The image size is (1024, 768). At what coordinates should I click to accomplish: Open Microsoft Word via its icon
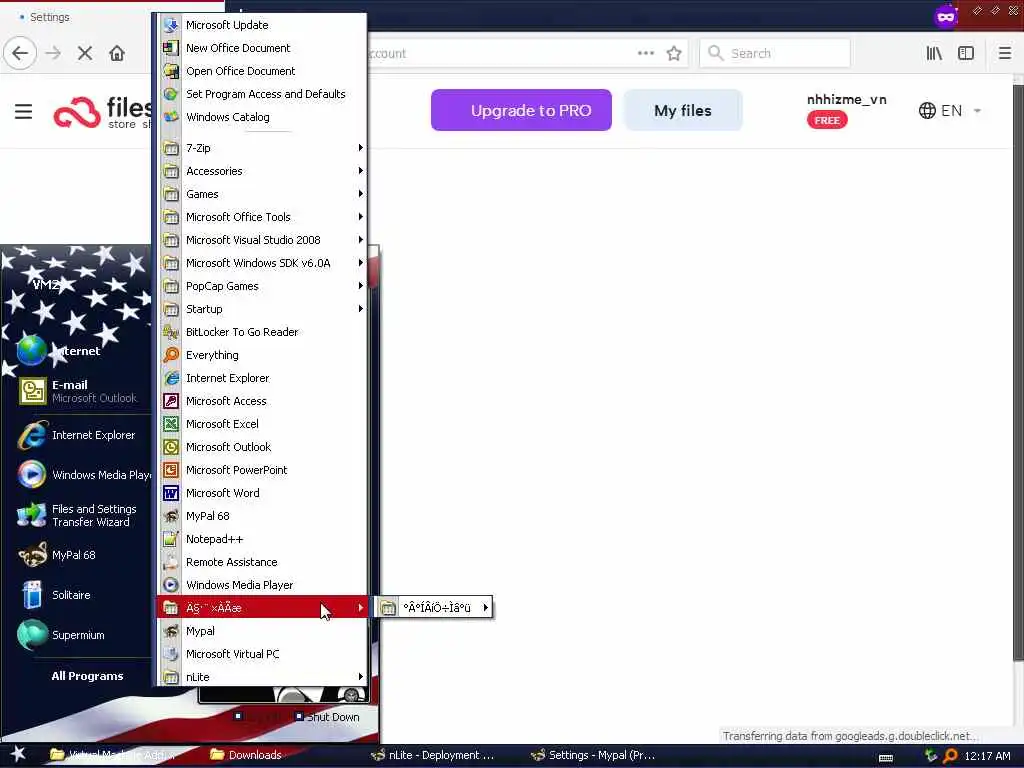pos(170,493)
